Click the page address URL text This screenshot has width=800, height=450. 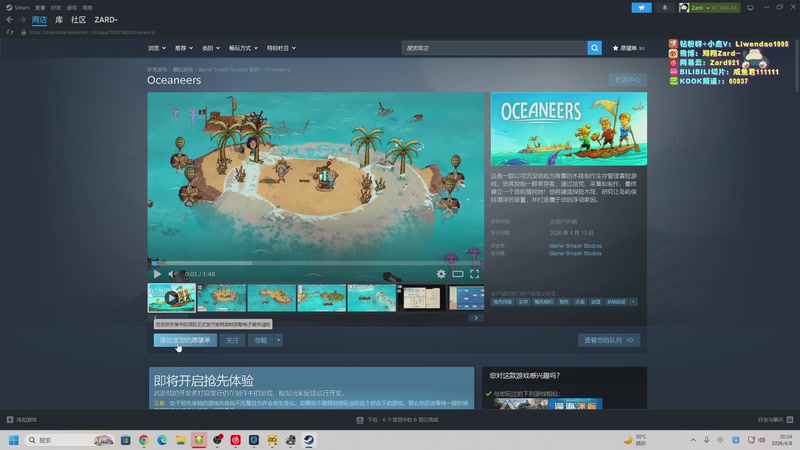click(92, 32)
